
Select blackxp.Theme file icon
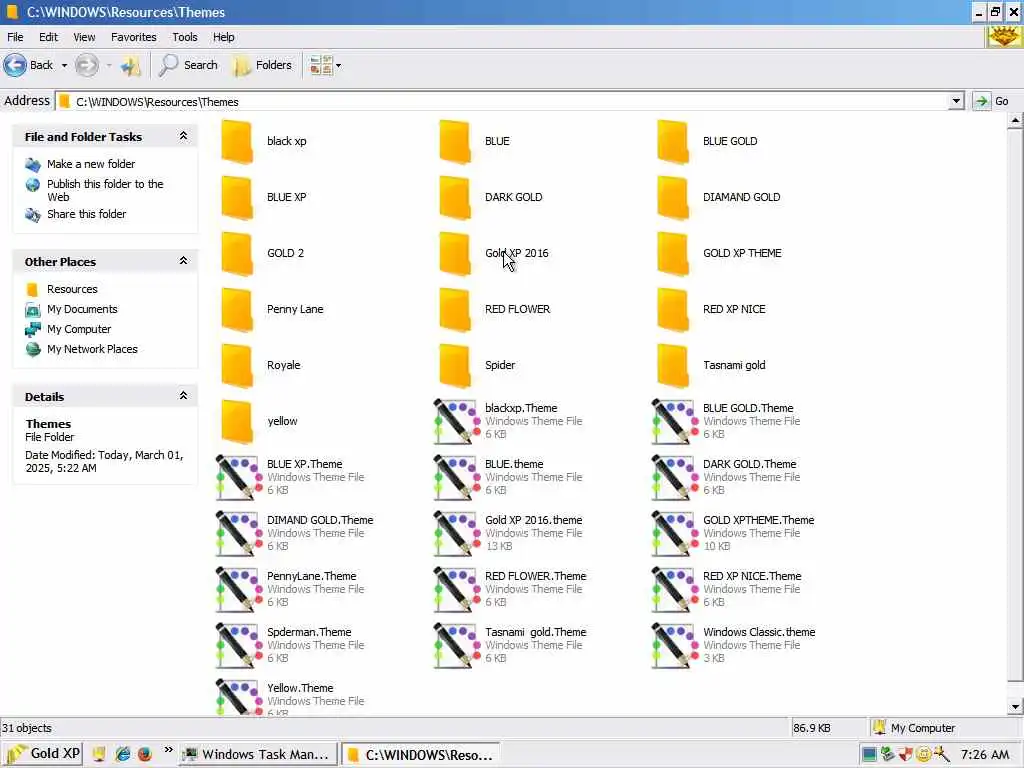pos(455,422)
